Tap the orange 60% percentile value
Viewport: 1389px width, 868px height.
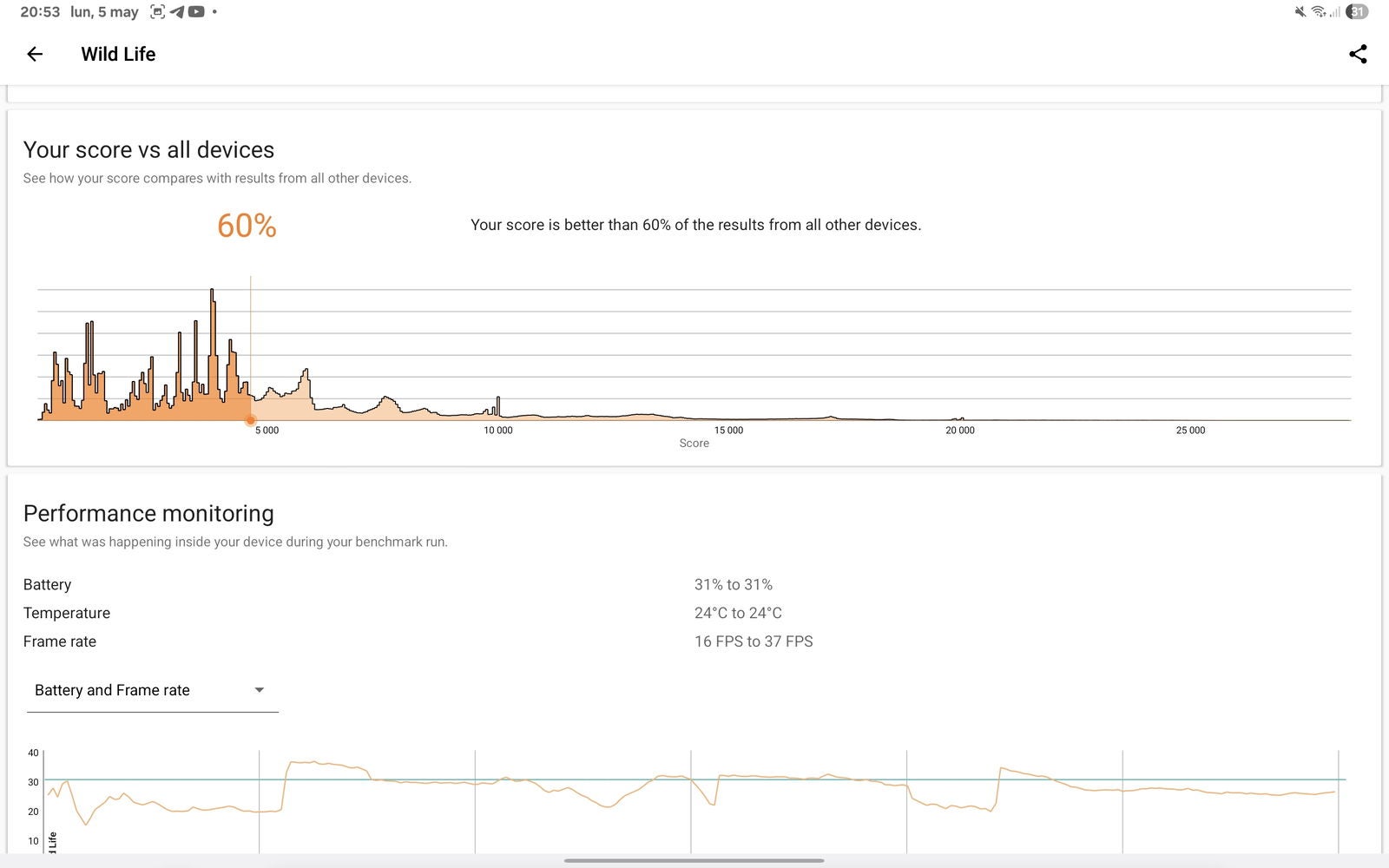pyautogui.click(x=247, y=226)
